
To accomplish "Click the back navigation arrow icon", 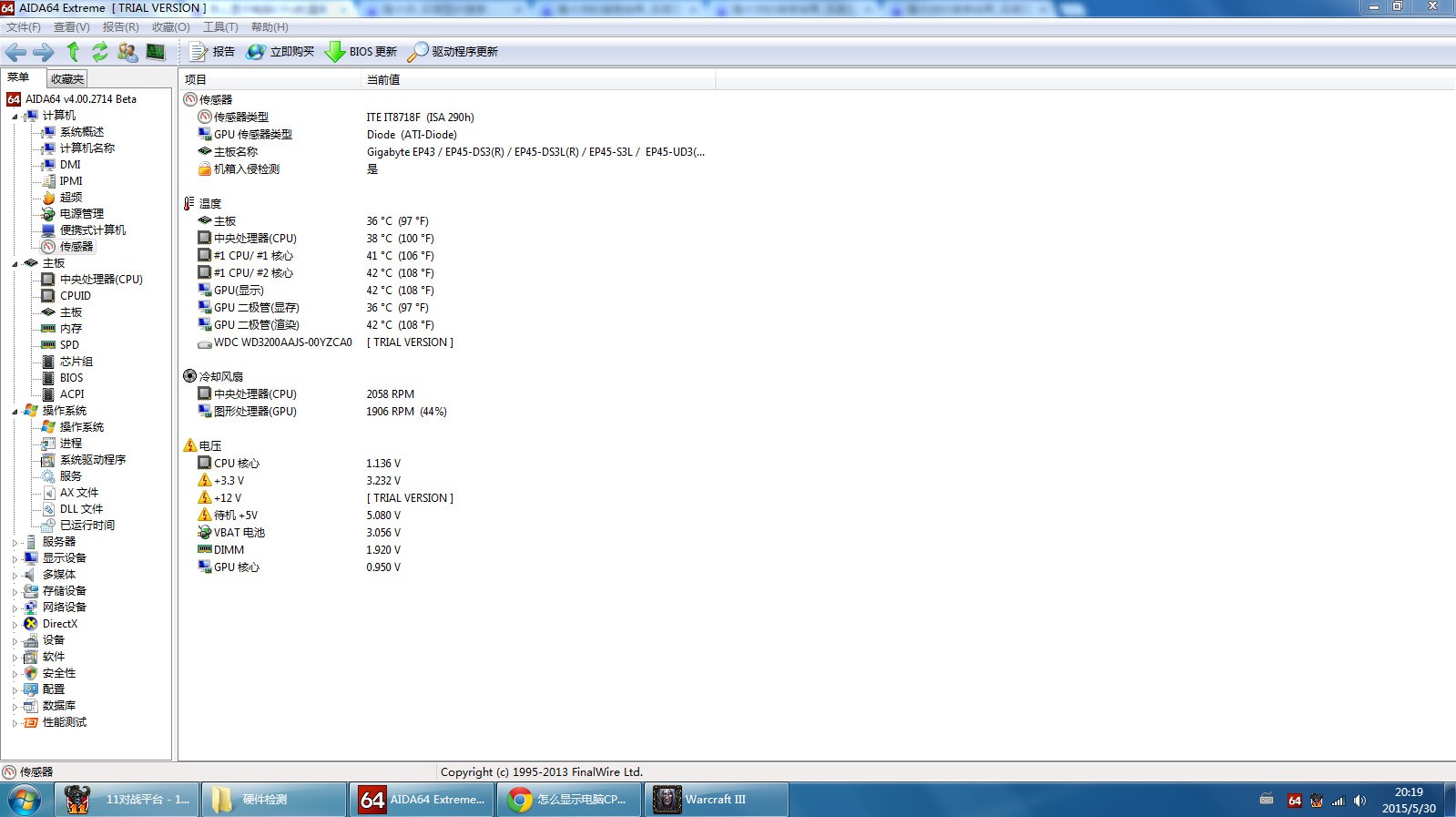I will (x=15, y=52).
